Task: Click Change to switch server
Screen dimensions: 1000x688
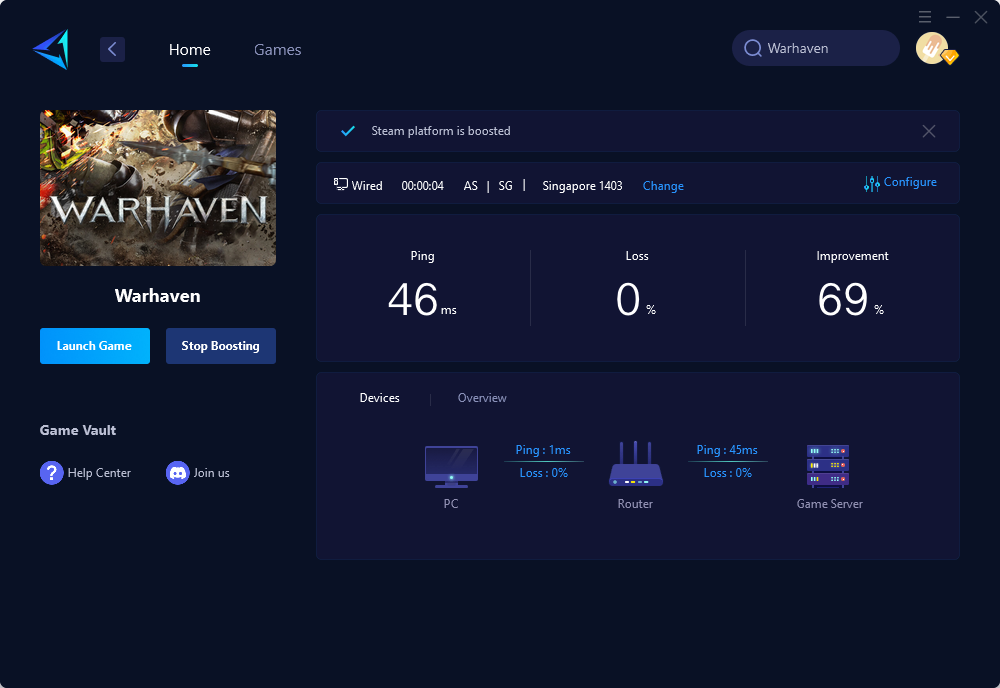Action: [x=663, y=186]
